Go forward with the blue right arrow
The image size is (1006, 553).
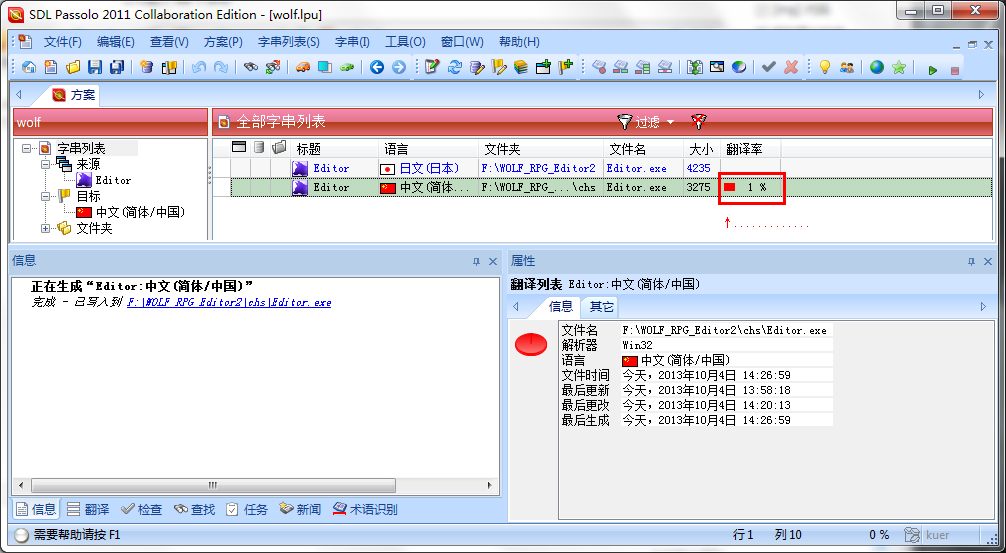(x=399, y=67)
